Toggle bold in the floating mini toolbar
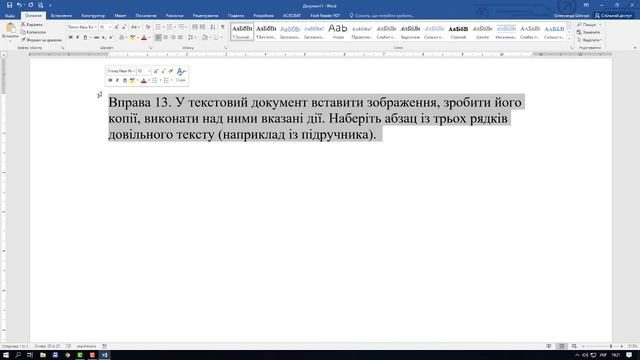The width and height of the screenshot is (640, 360). 110,80
